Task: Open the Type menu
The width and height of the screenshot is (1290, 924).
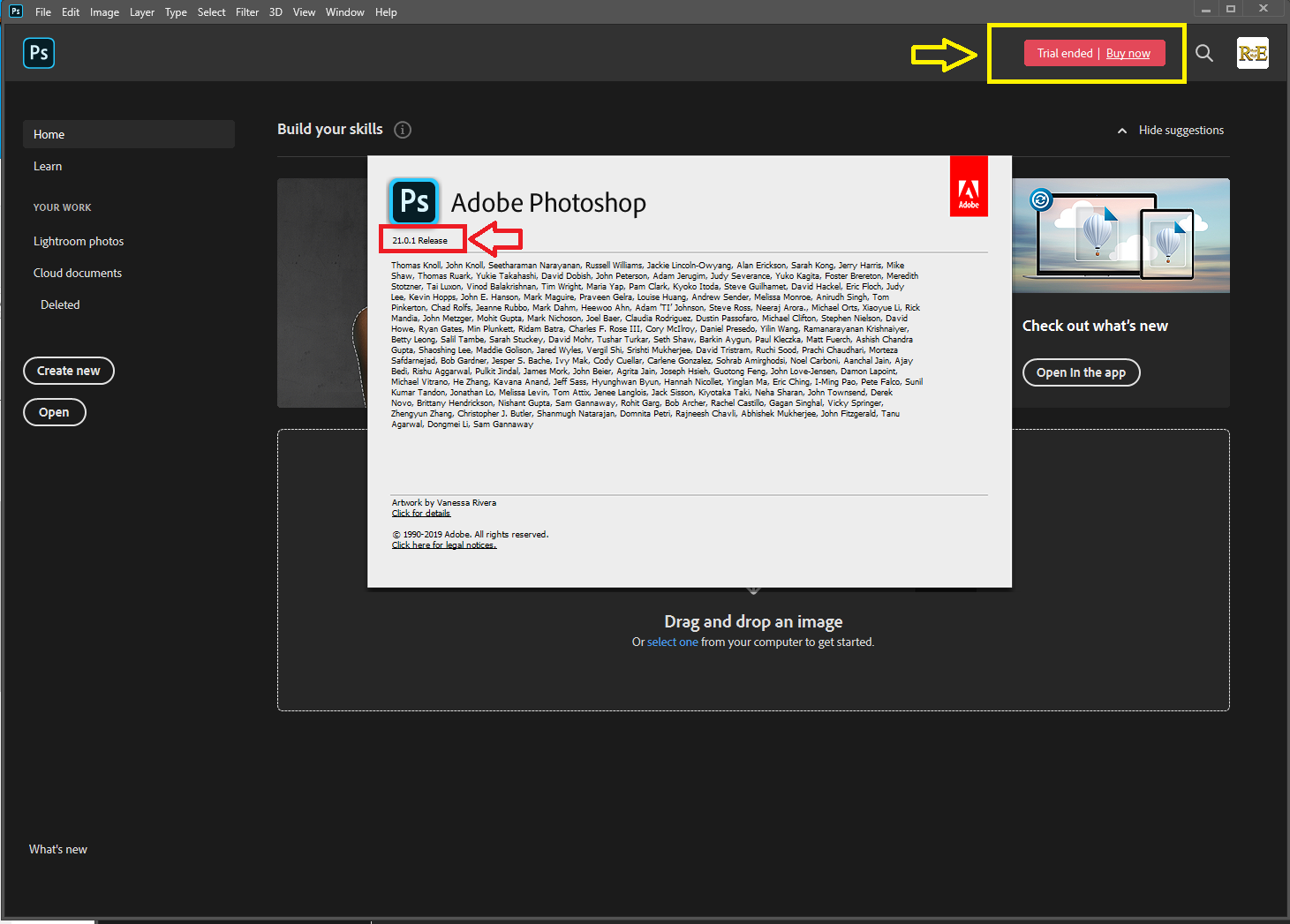Action: coord(176,12)
